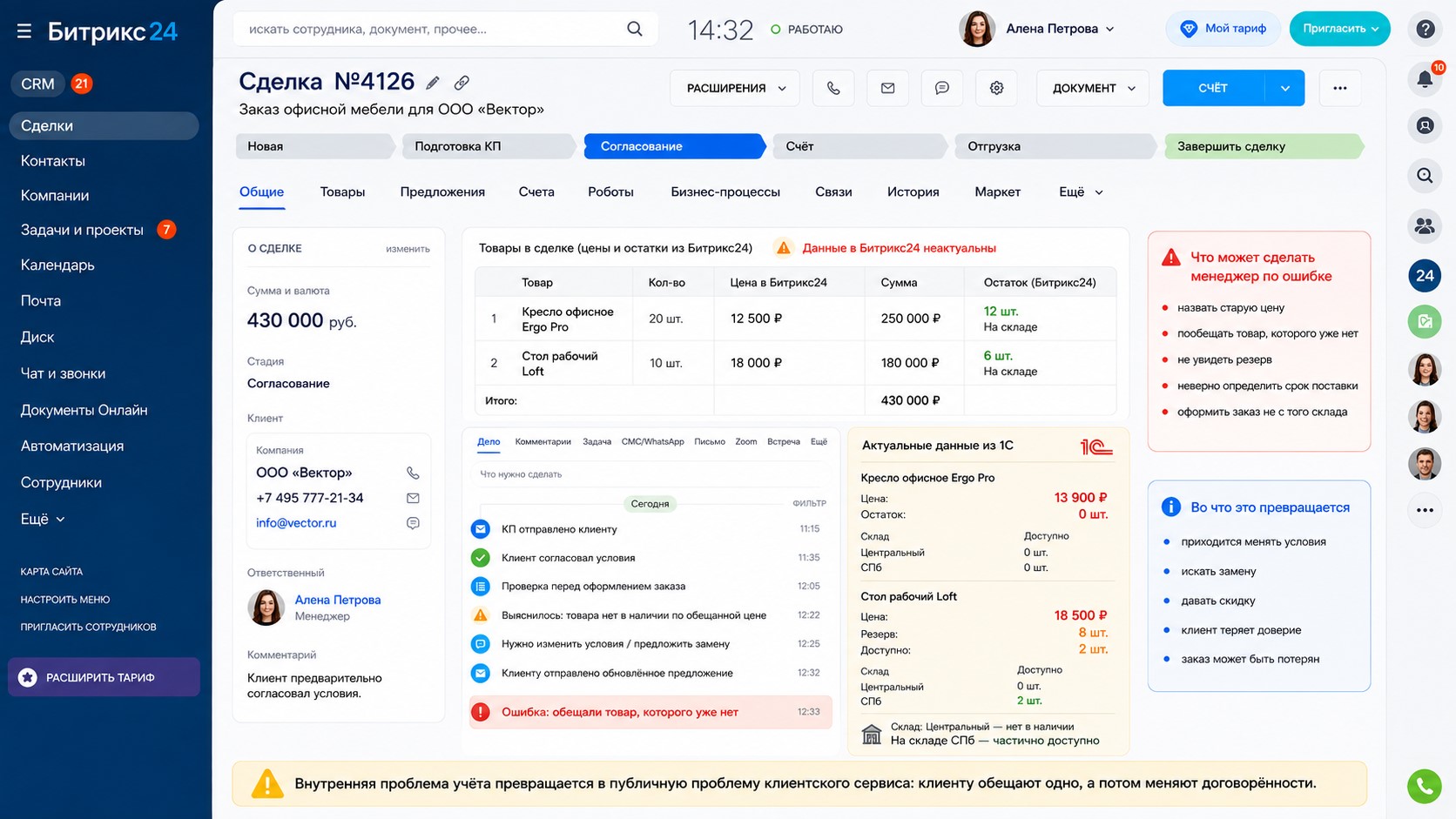1456x819 pixels.
Task: Open the three-dots more actions button beside СЧЁТ
Action: 1340,88
